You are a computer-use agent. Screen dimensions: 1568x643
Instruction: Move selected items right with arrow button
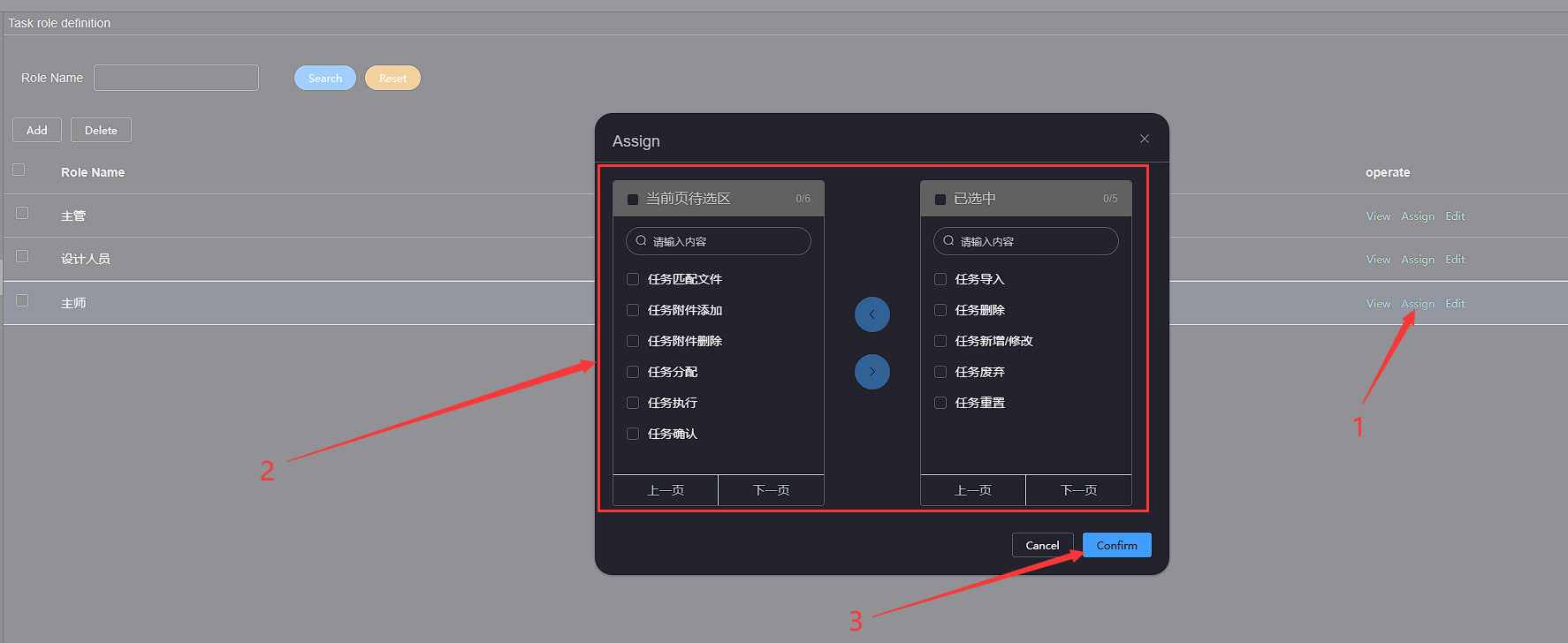coord(872,372)
